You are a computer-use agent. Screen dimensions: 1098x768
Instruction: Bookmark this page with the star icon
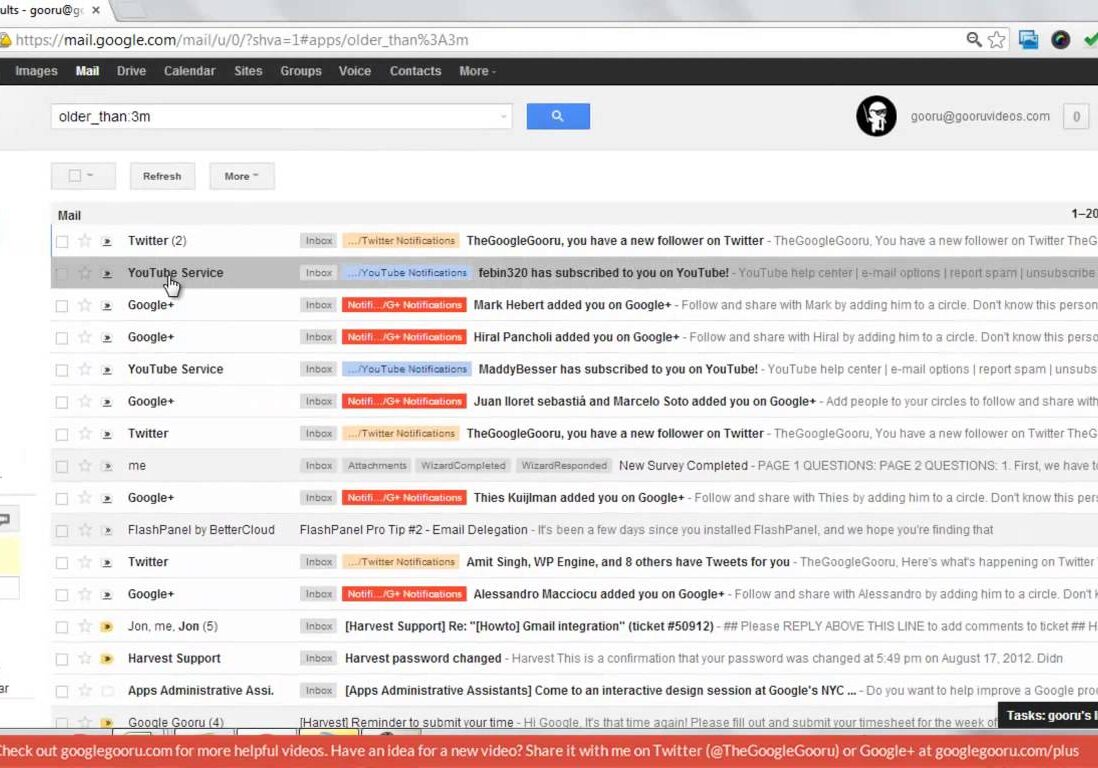(996, 40)
